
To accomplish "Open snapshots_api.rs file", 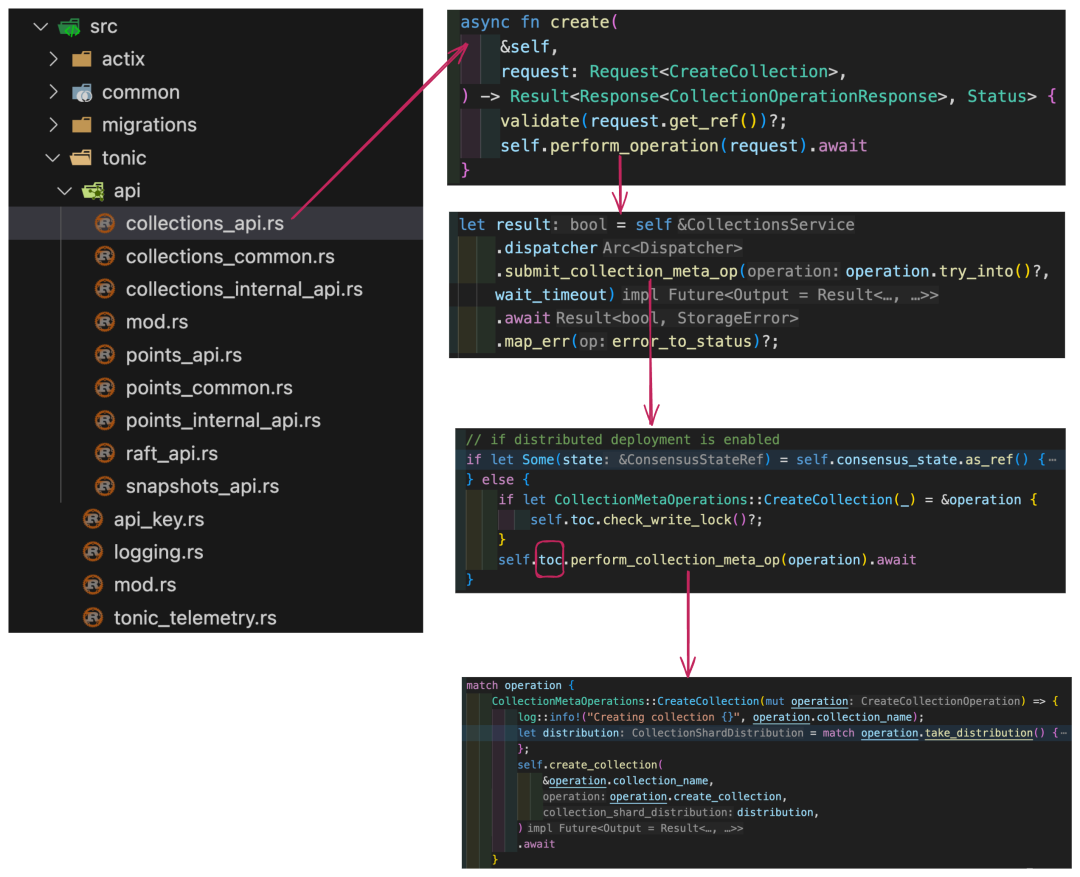I will point(202,486).
